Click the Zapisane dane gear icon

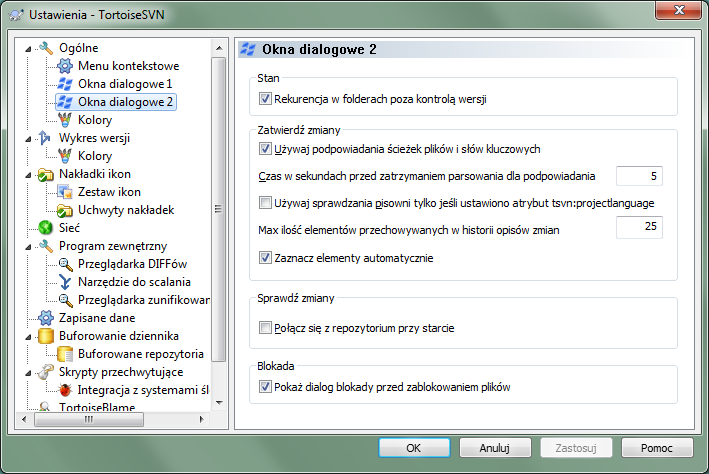[46, 318]
